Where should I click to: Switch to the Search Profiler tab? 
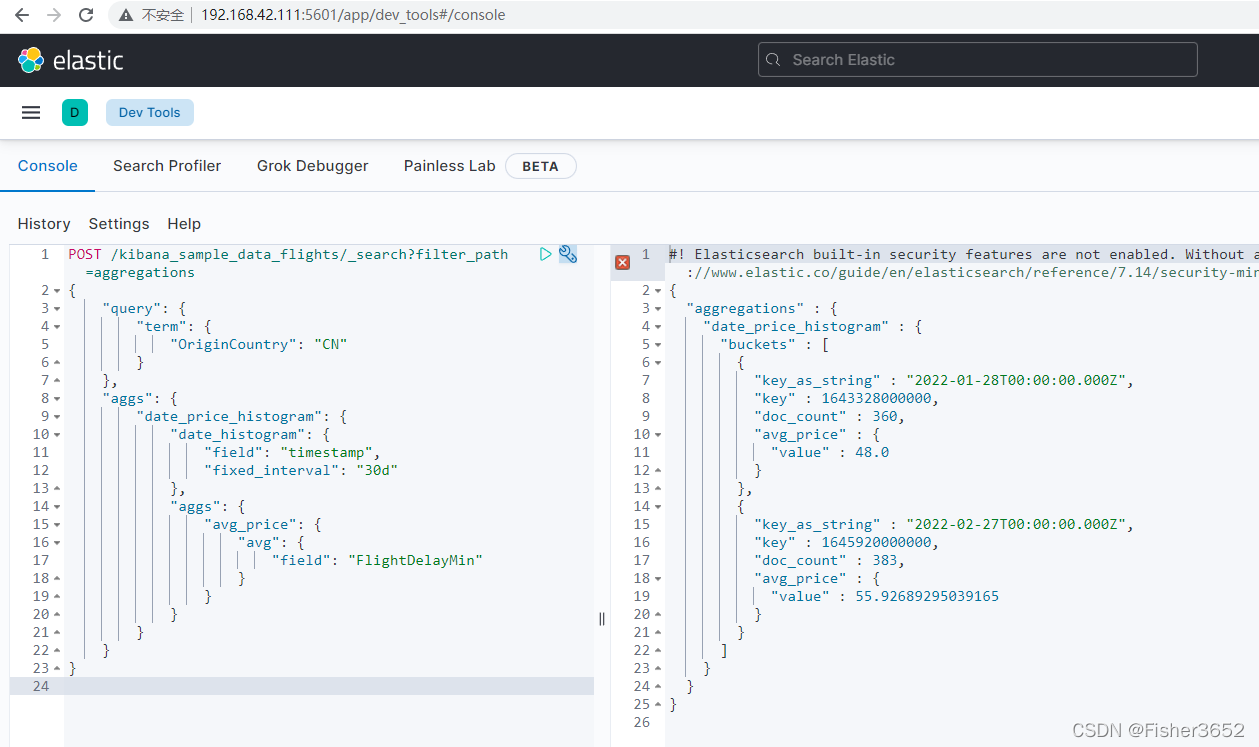click(x=167, y=166)
